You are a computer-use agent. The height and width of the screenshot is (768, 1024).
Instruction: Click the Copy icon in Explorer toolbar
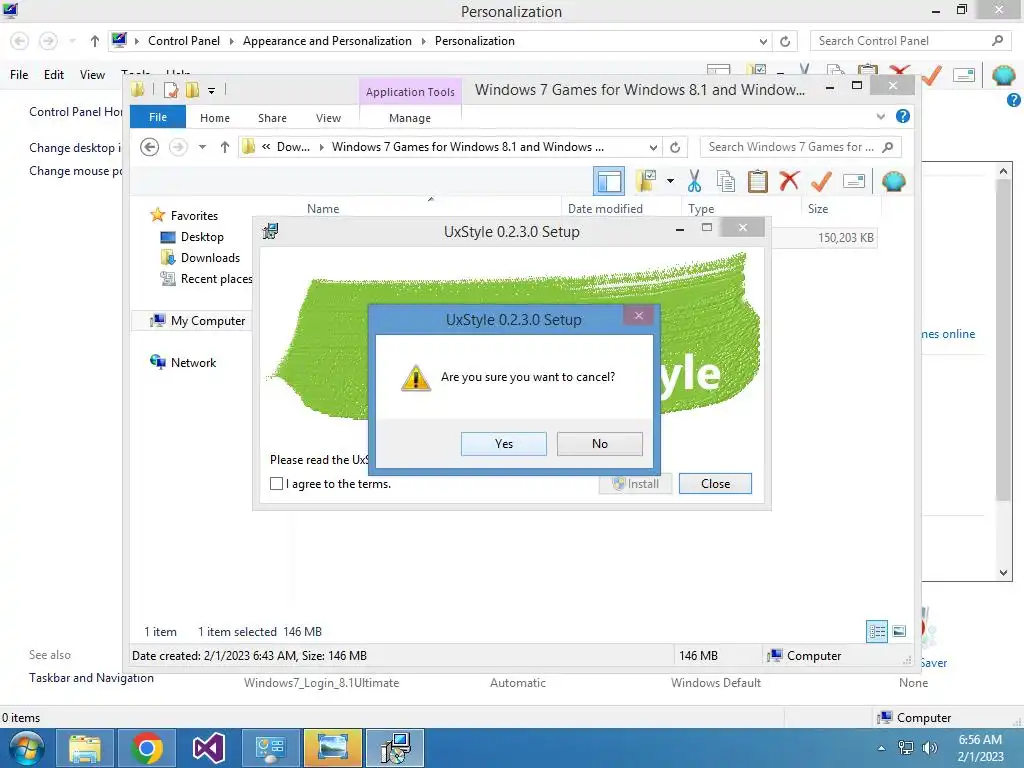point(726,181)
